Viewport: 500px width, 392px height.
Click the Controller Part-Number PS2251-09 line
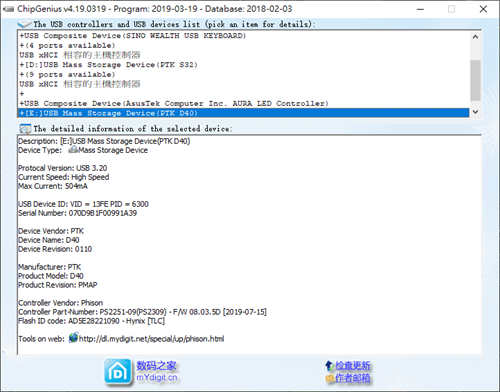coord(142,312)
